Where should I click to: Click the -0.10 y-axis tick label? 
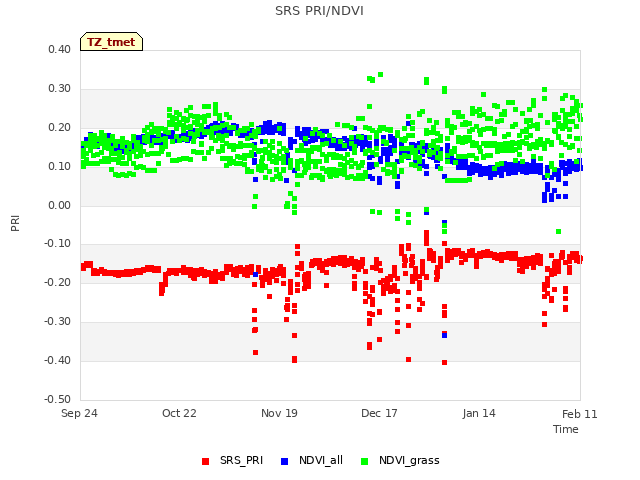point(58,244)
